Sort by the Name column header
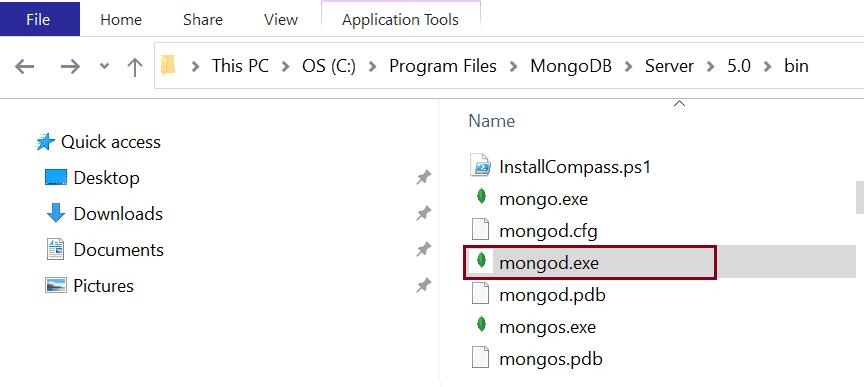Screen dimensions: 866x387 pyautogui.click(x=492, y=121)
